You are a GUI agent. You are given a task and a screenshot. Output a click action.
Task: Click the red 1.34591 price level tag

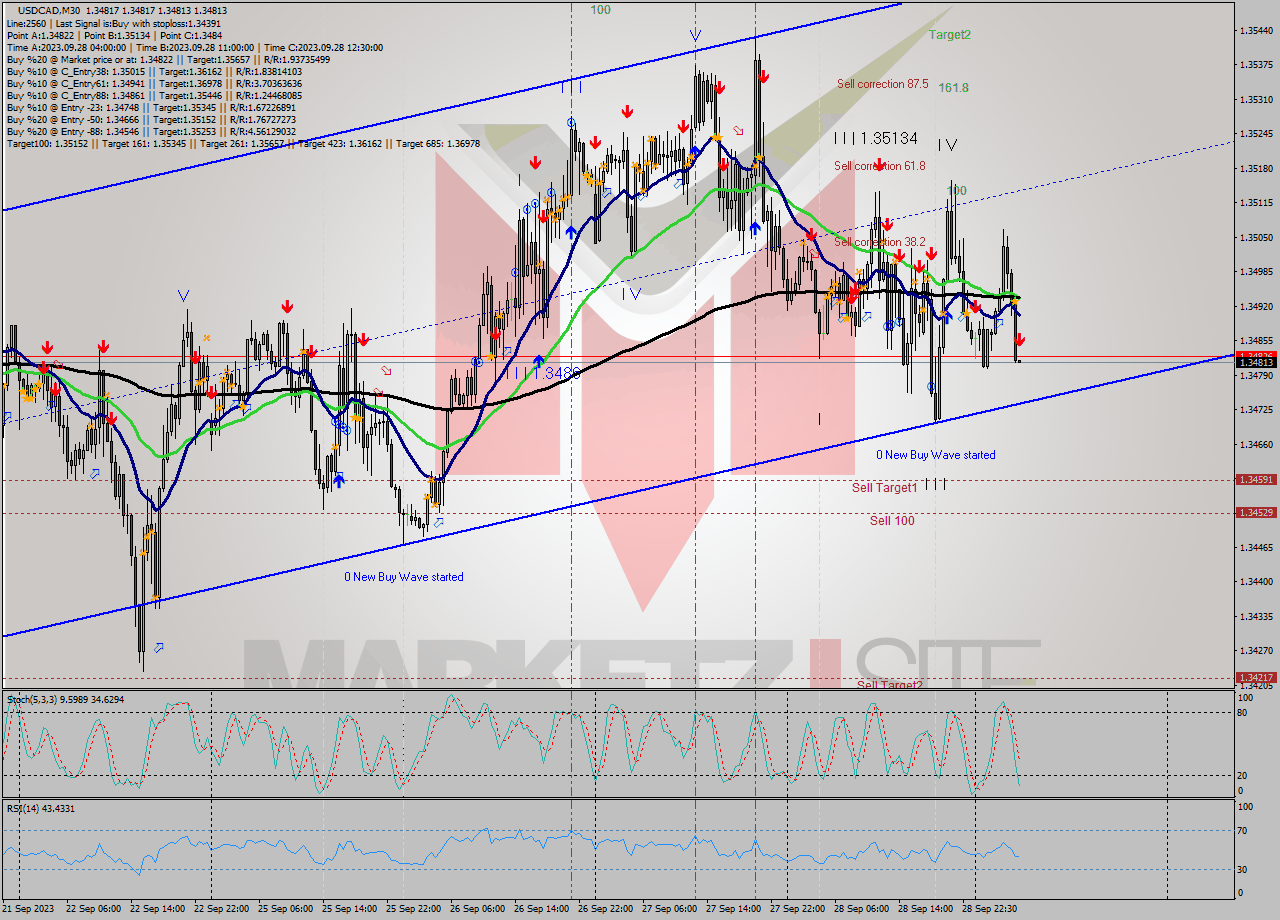point(1256,480)
